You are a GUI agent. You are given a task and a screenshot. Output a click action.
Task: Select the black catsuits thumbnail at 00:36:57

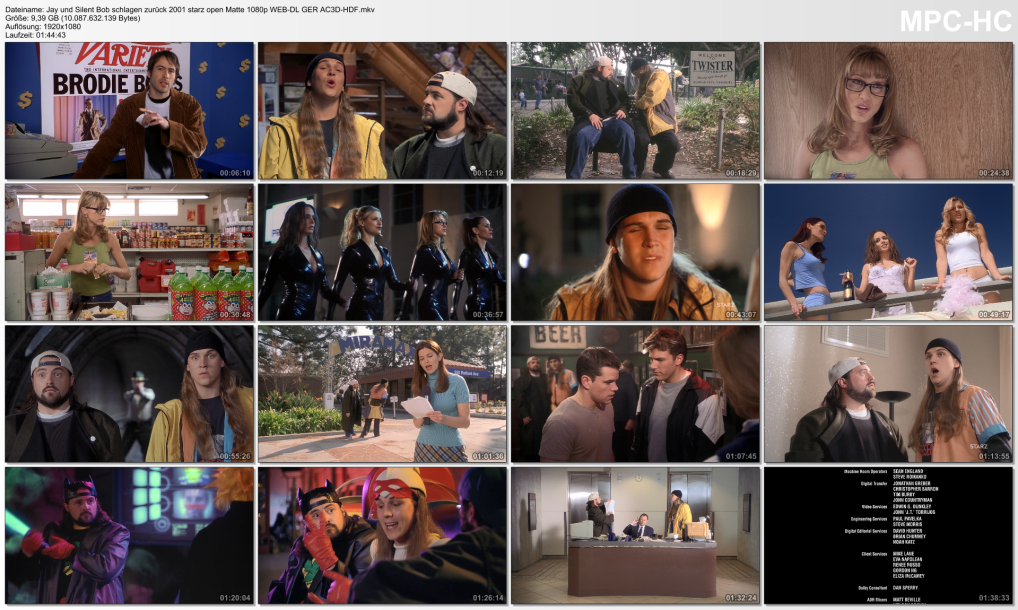click(382, 252)
